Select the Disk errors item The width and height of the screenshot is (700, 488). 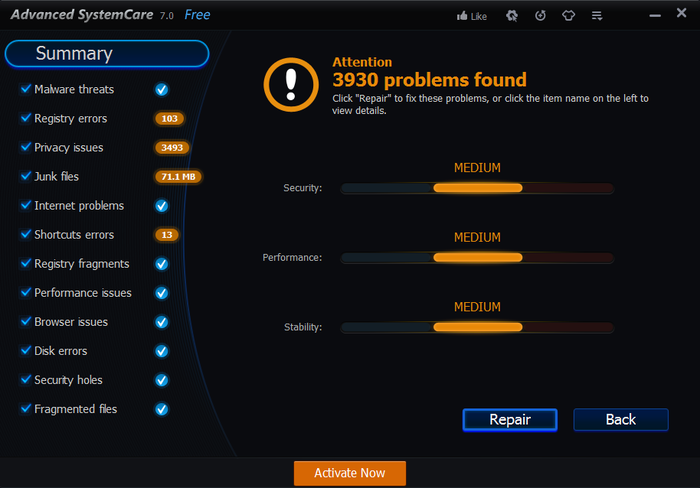click(x=61, y=351)
